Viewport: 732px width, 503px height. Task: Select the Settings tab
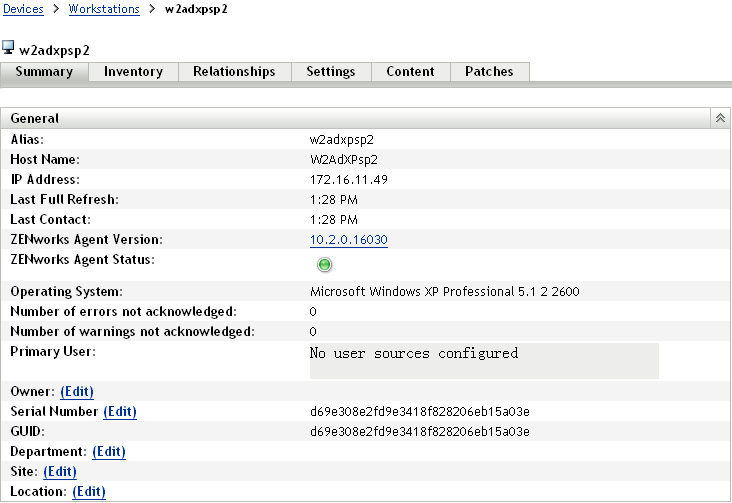[x=331, y=72]
